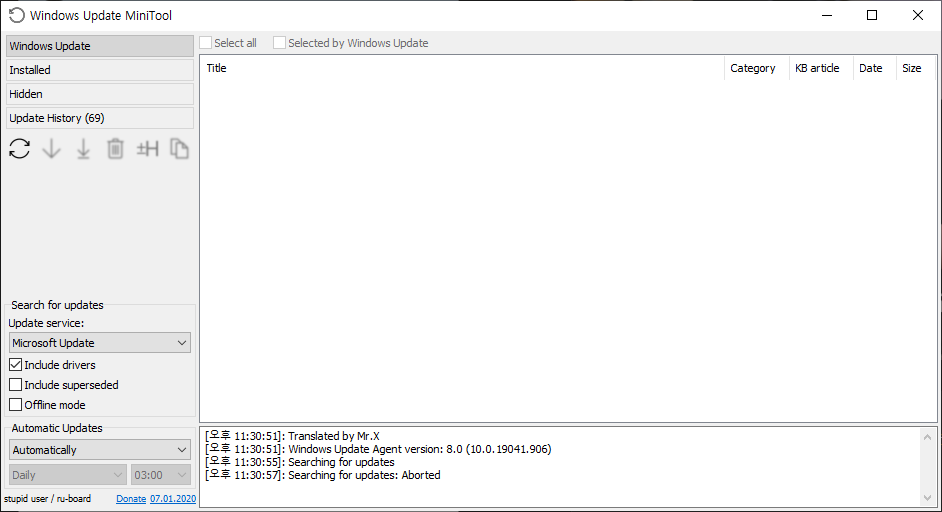Click log scrollbar up arrow
The height and width of the screenshot is (512, 942).
point(927,437)
